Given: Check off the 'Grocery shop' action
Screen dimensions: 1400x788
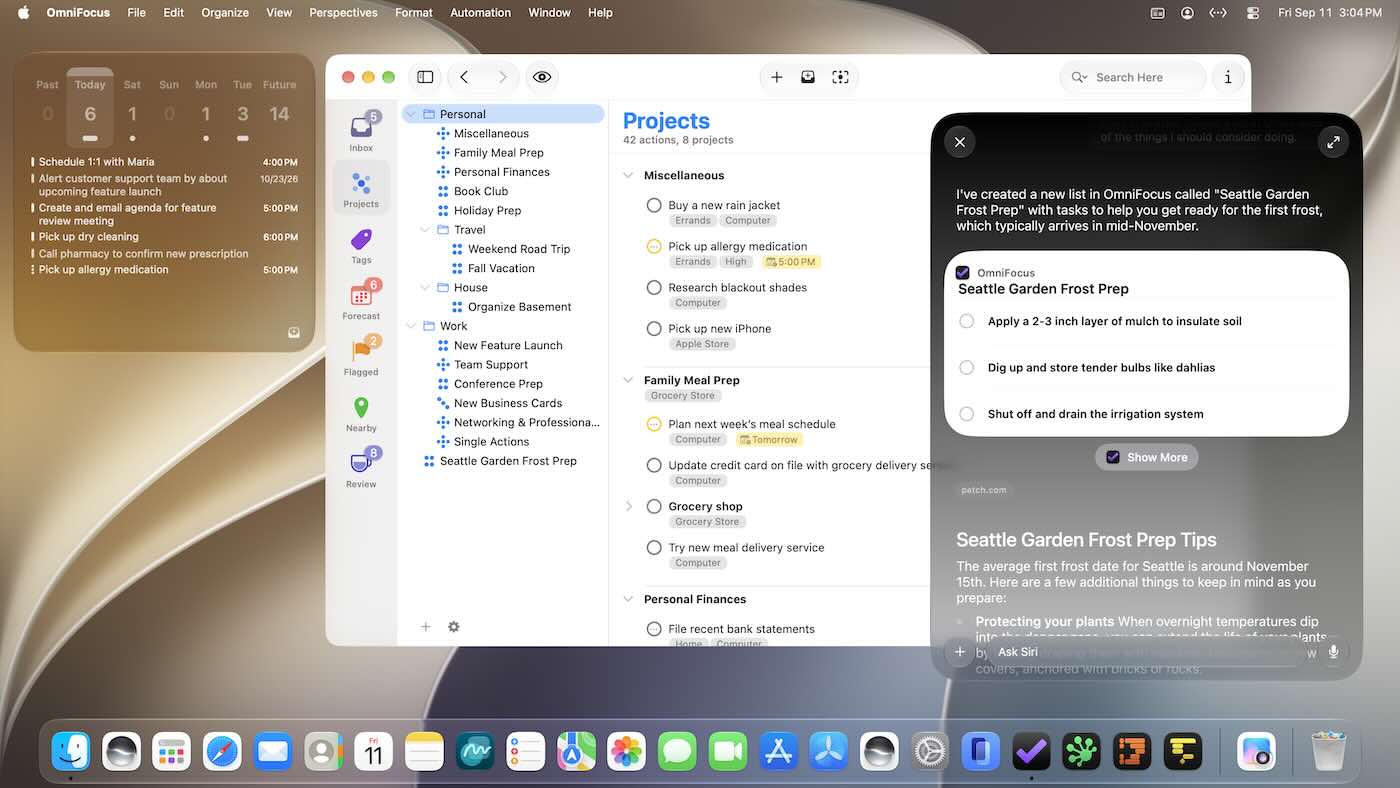Looking at the screenshot, I should click(654, 506).
